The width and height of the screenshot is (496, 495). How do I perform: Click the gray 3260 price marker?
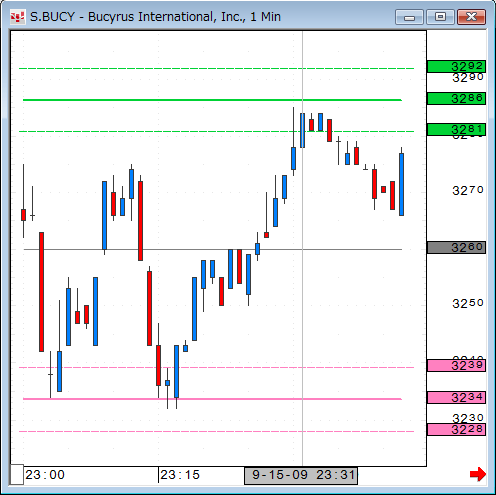click(x=456, y=247)
